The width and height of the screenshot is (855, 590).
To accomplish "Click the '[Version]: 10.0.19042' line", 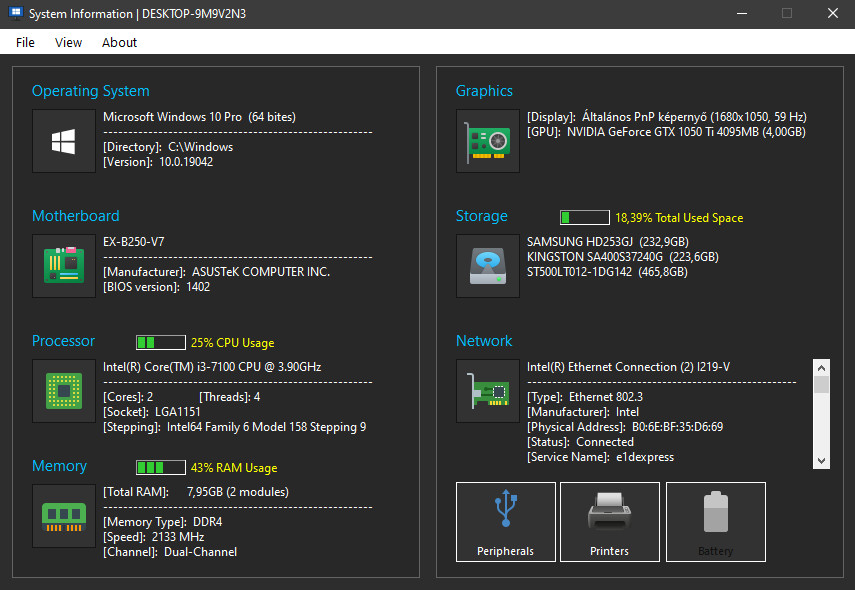I will (158, 162).
